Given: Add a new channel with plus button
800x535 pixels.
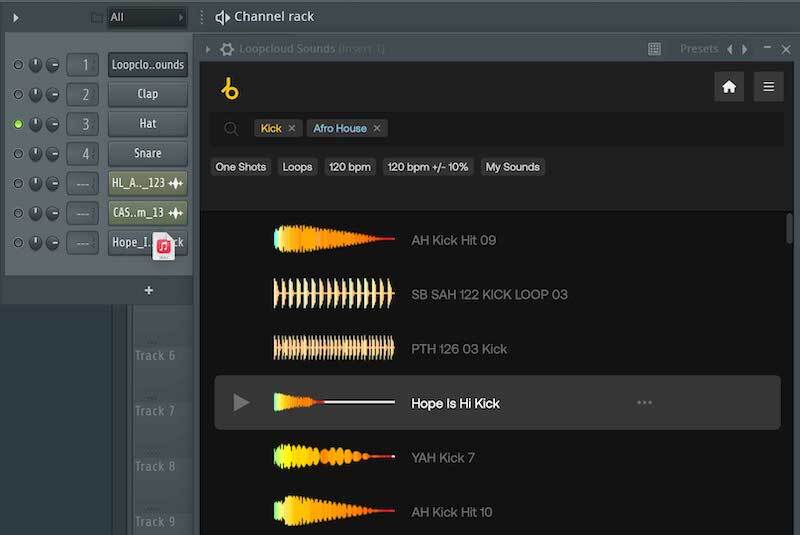Looking at the screenshot, I should (149, 291).
